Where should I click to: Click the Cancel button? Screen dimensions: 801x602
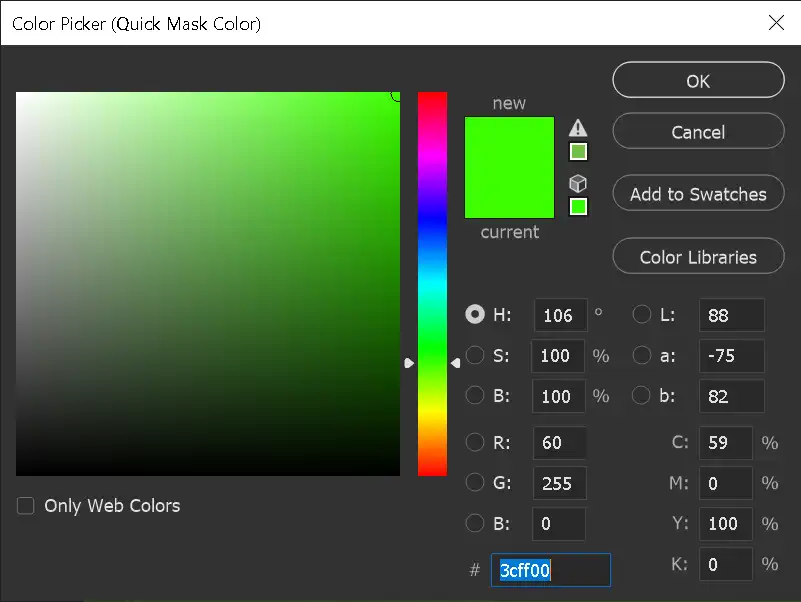pos(697,131)
